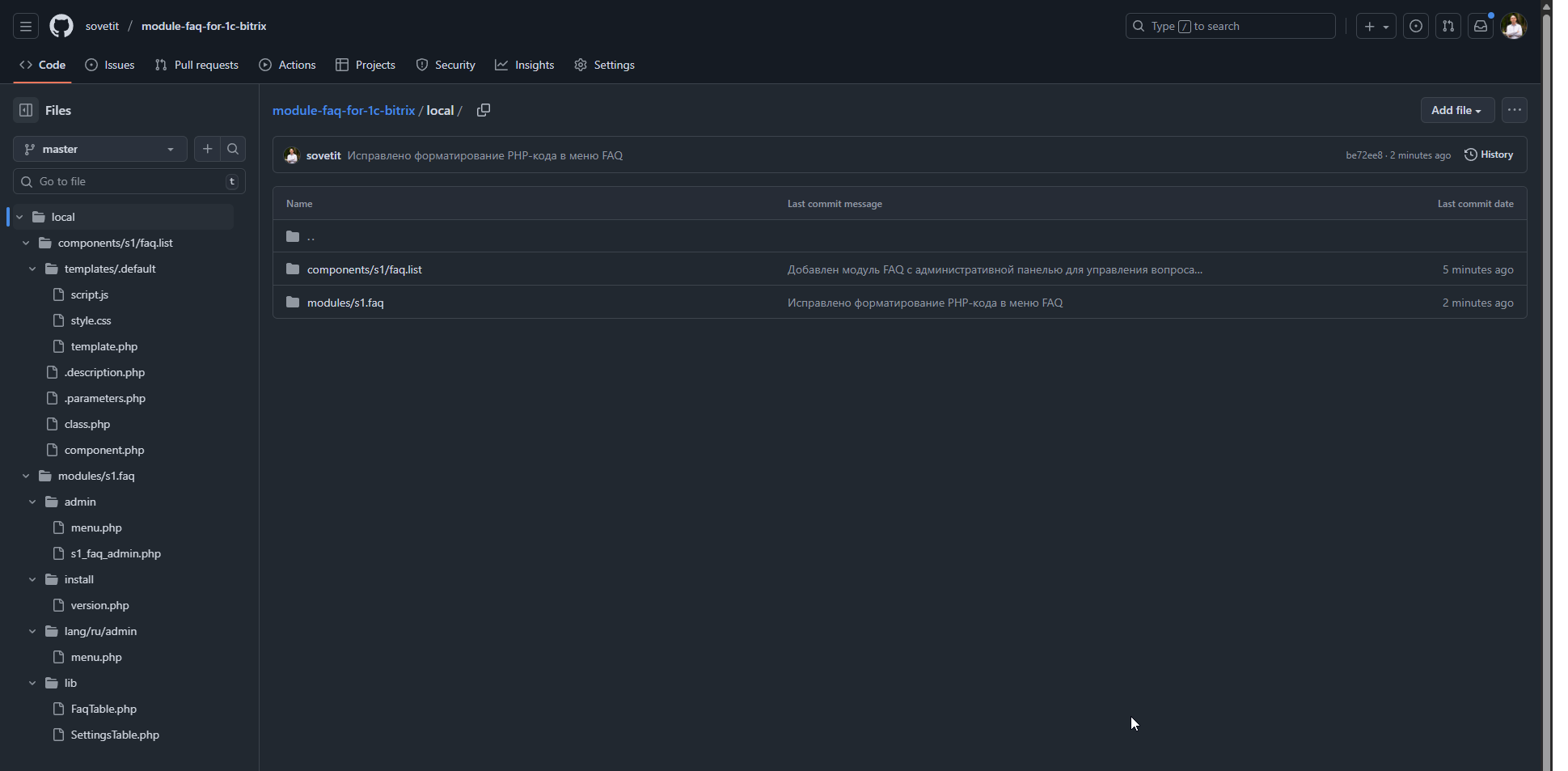Copy the path with the copy icon

[484, 110]
